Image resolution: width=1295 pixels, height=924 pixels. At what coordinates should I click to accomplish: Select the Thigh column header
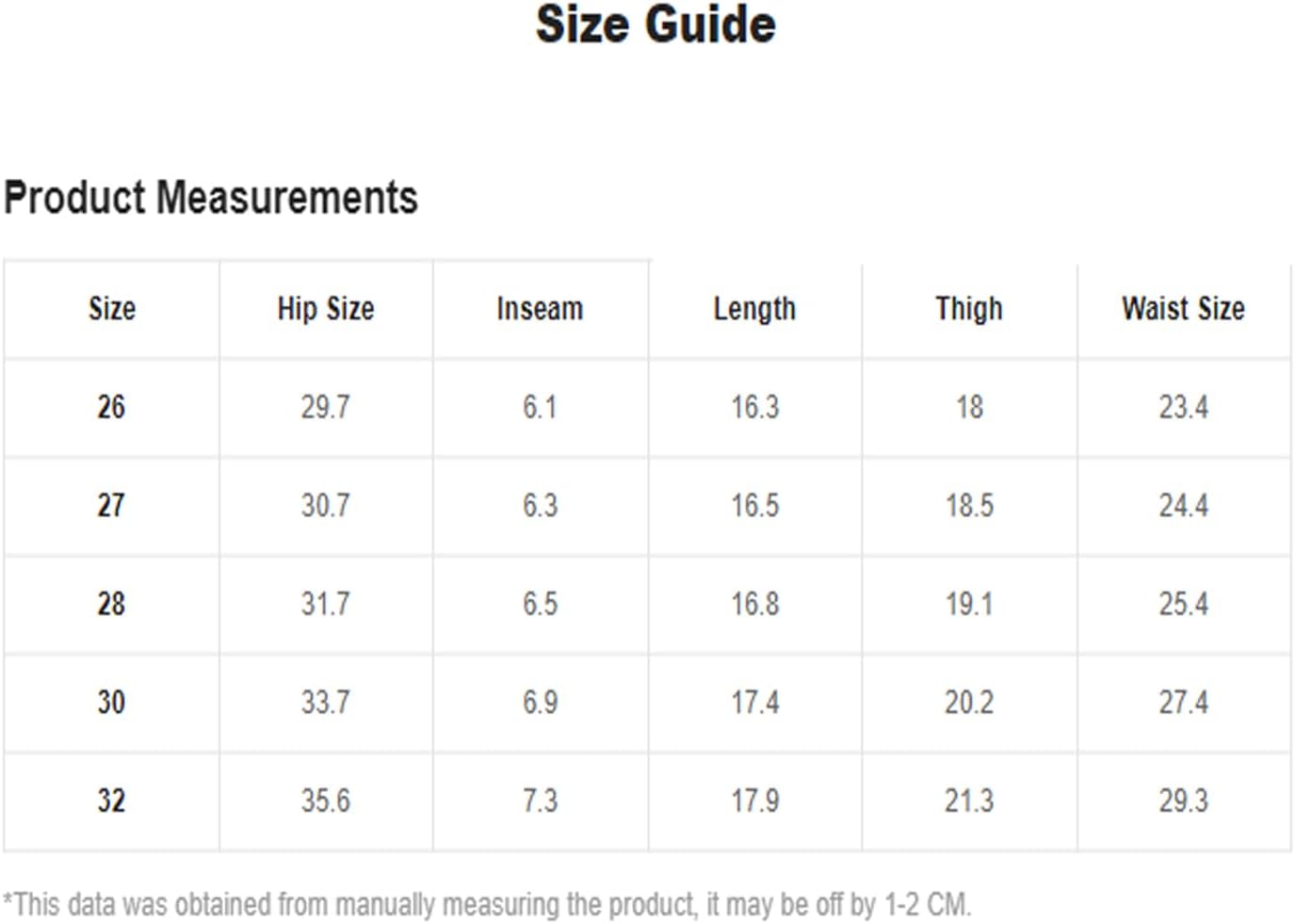point(969,308)
